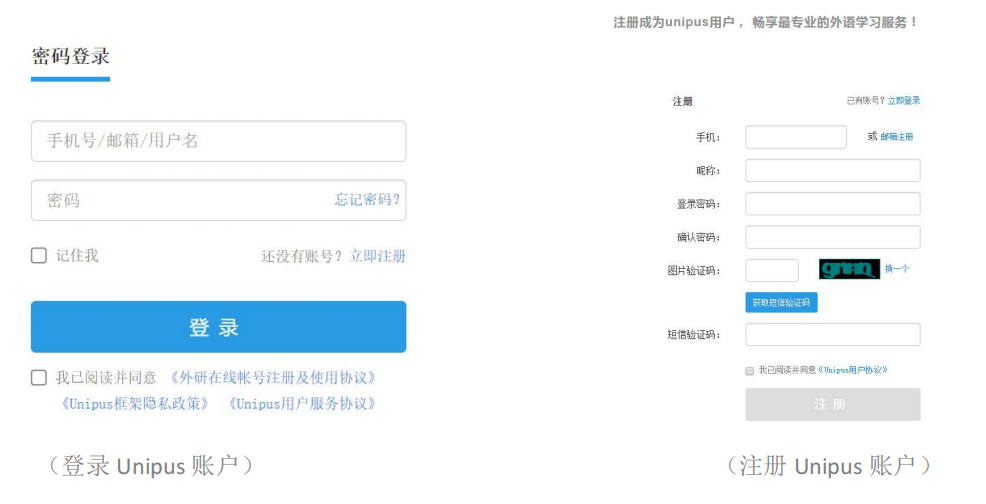This screenshot has width=986, height=504.
Task: Check the 记住我 remember-me checkbox
Action: tap(39, 256)
